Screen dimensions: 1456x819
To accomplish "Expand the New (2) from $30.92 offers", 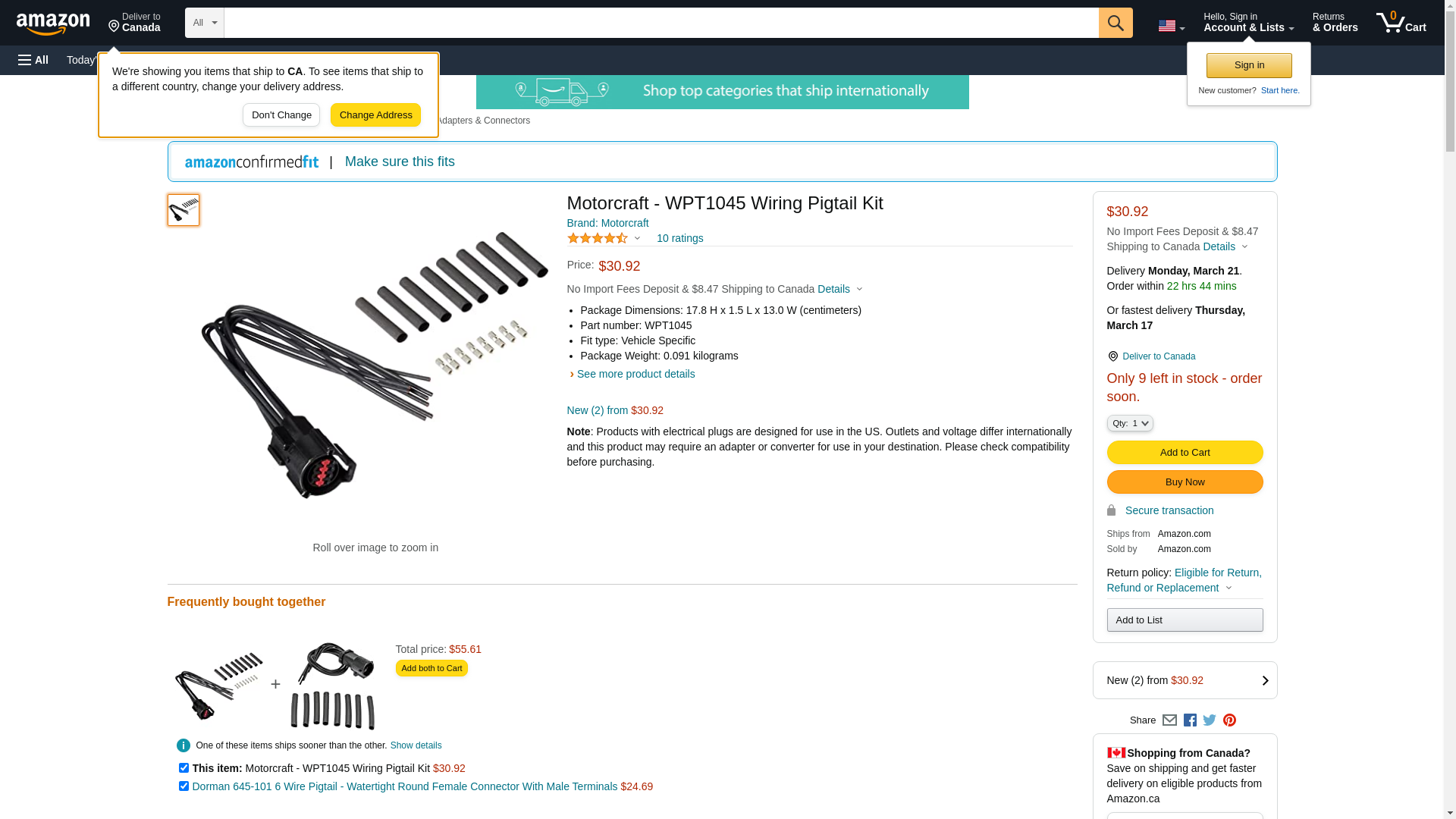I will (1185, 680).
